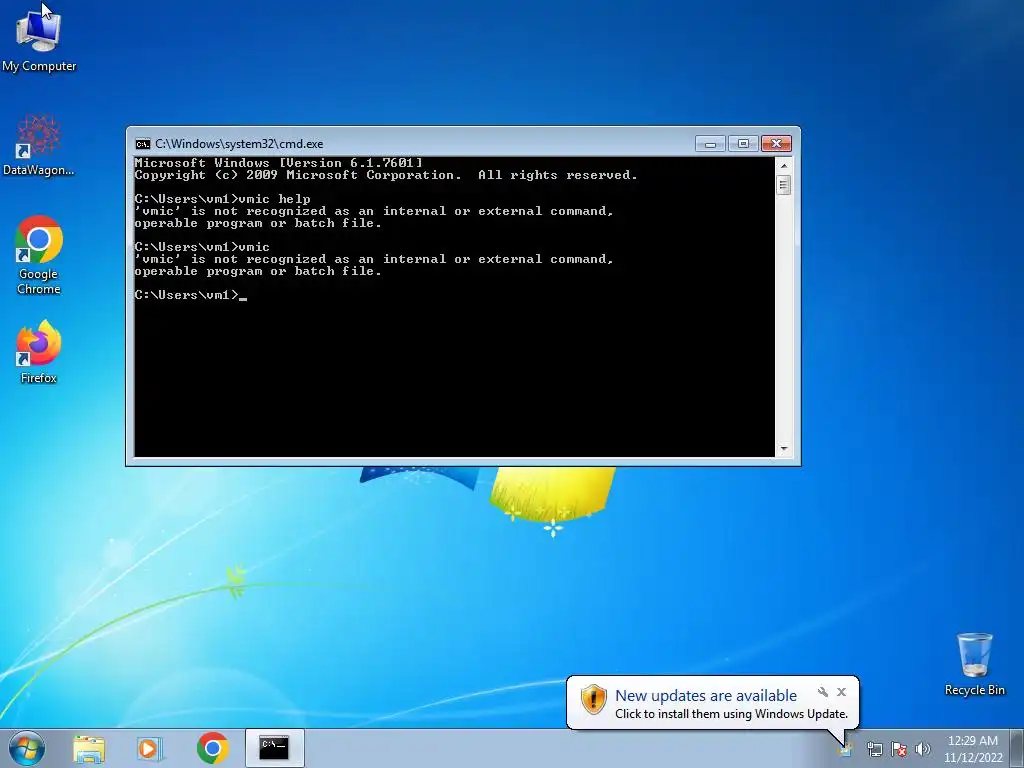1024x768 pixels.
Task: Click the Windows Update tray icon
Action: point(846,749)
